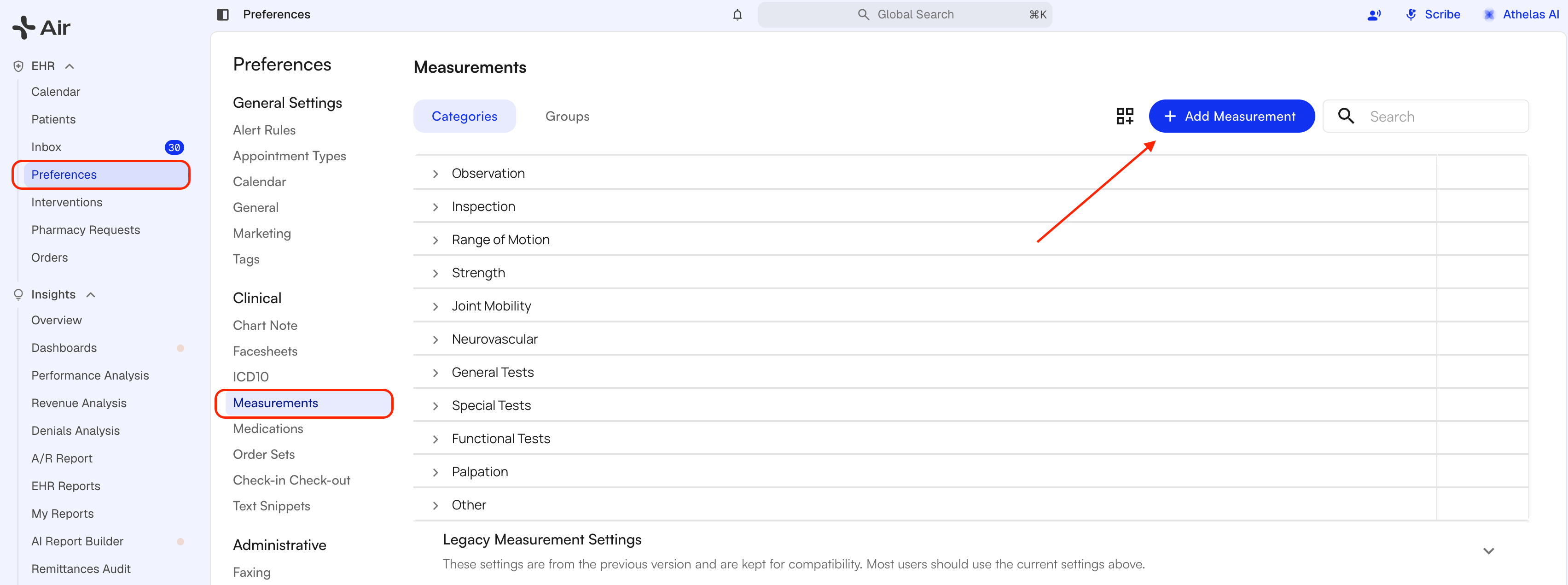Expand the Observation category
Screen dimensions: 1568x585
435,174
